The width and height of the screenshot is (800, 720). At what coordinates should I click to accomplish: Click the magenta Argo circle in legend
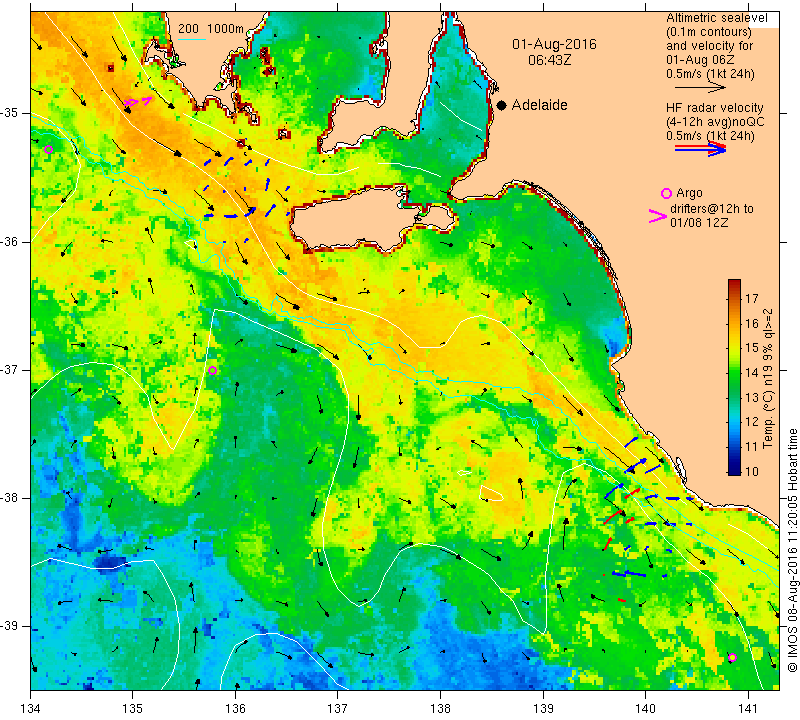tap(666, 193)
